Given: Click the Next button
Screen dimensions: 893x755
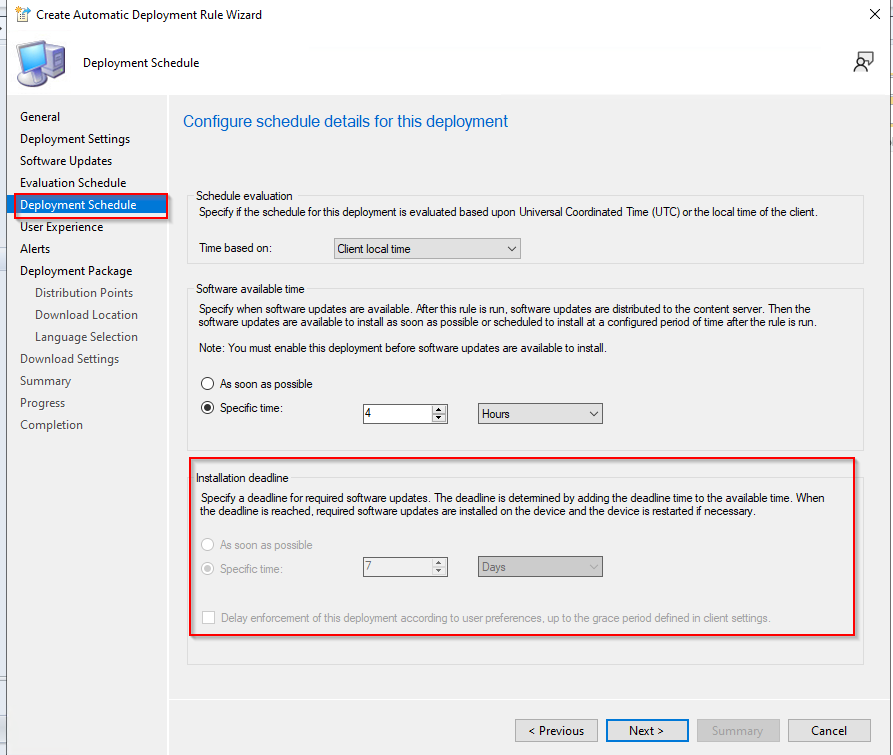Looking at the screenshot, I should click(x=646, y=730).
